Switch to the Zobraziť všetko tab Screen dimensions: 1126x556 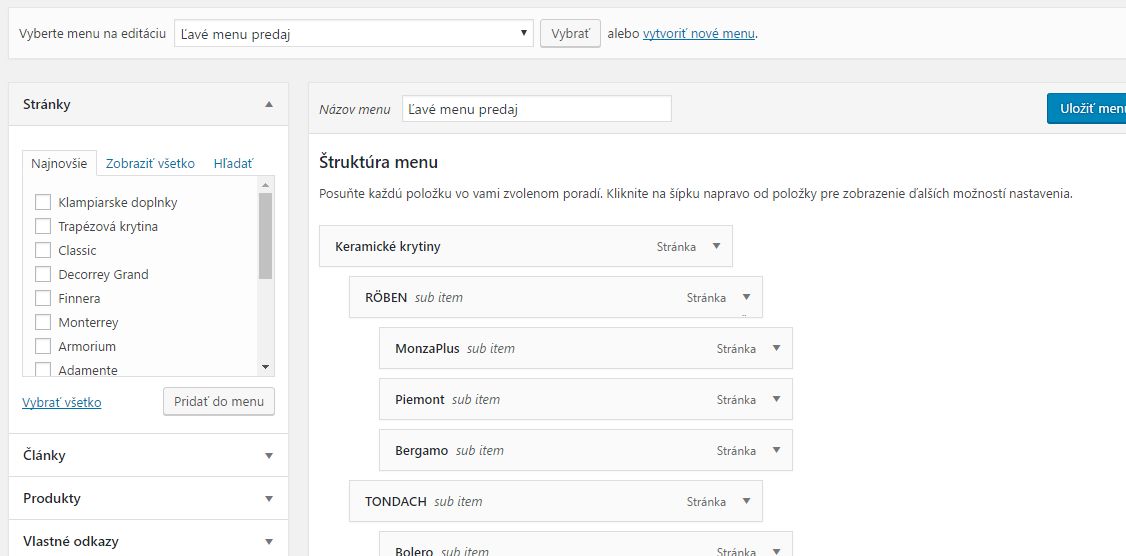(x=151, y=163)
